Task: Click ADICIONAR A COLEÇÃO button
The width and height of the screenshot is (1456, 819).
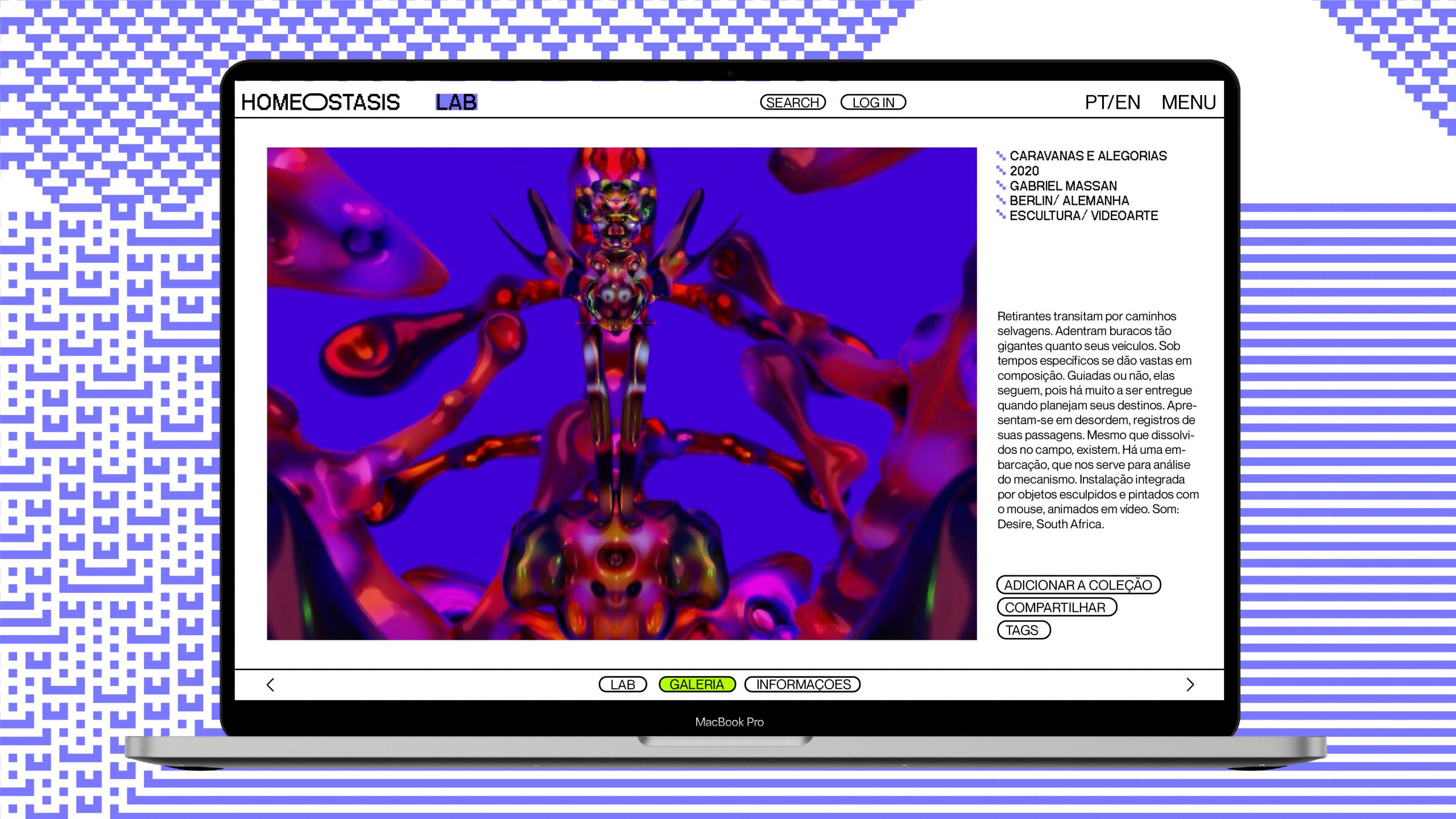Action: 1078,585
